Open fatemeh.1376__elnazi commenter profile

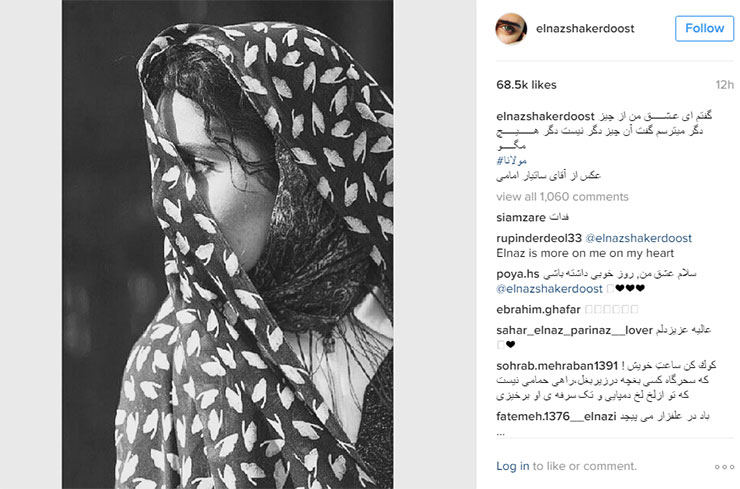[556, 416]
